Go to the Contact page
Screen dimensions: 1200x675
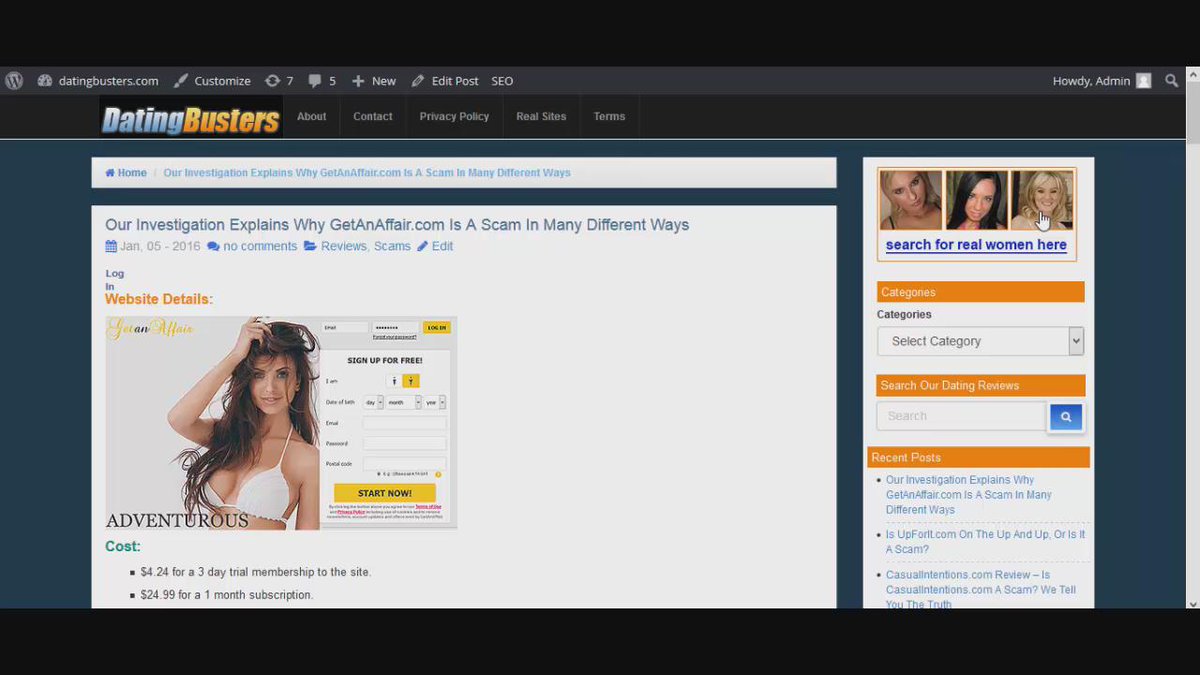tap(372, 117)
